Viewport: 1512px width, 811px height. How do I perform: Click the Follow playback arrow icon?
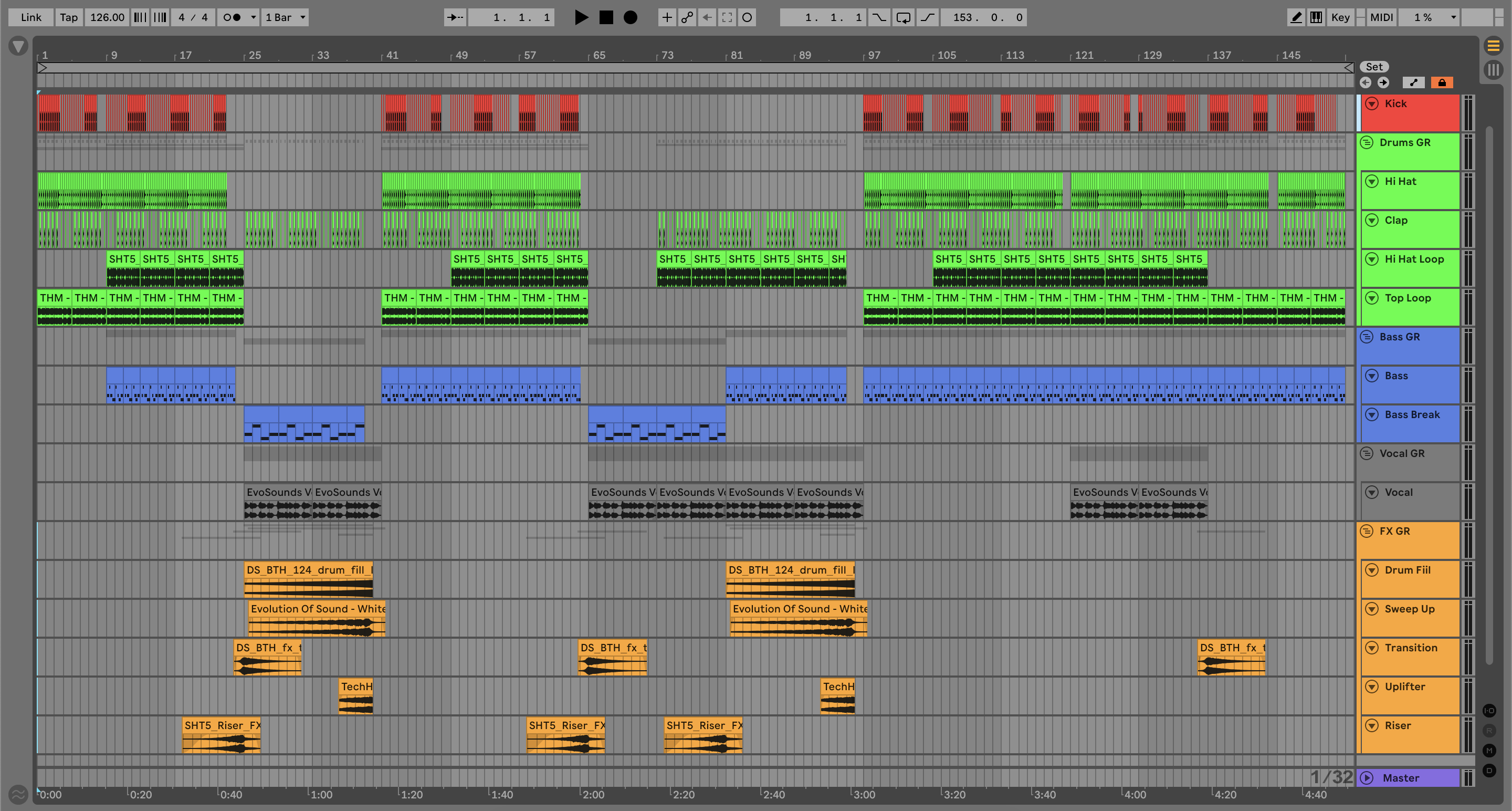tap(455, 18)
